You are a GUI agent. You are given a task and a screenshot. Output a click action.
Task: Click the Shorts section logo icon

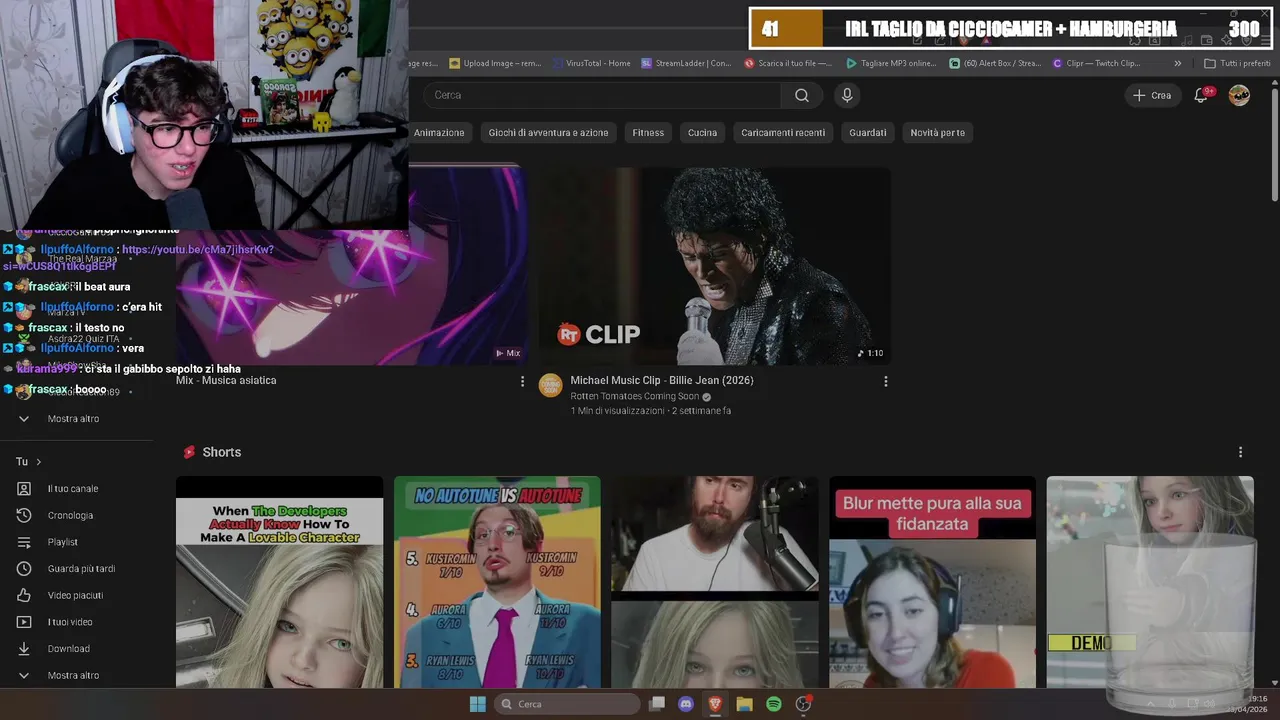click(189, 452)
